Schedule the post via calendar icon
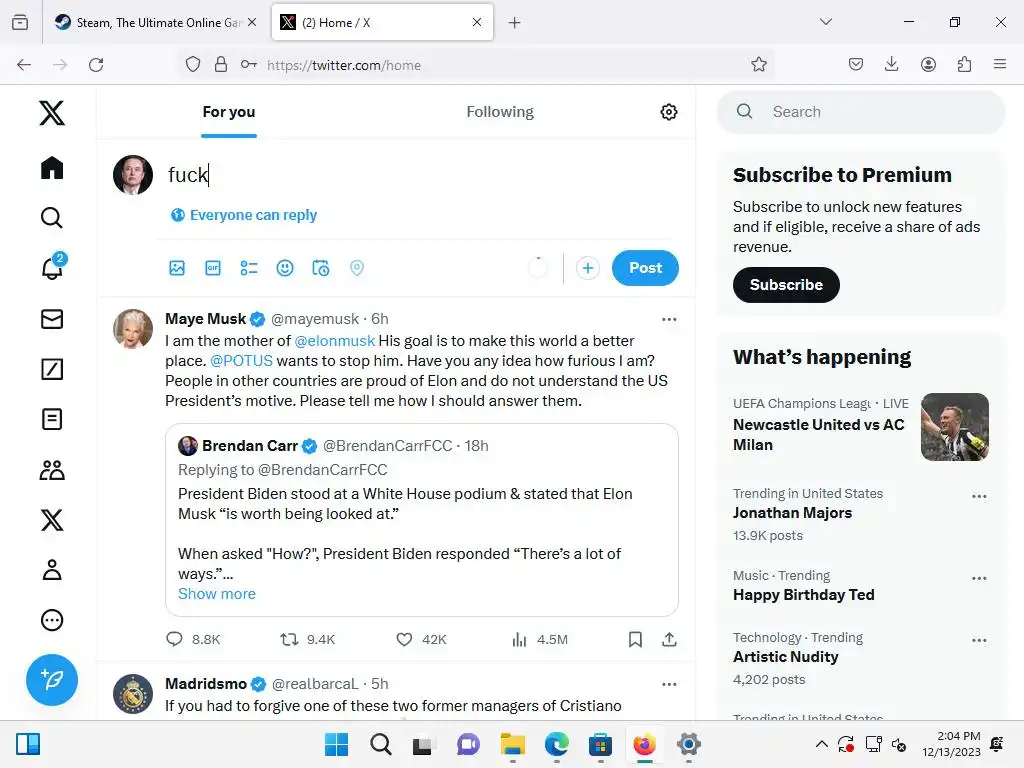 [321, 268]
